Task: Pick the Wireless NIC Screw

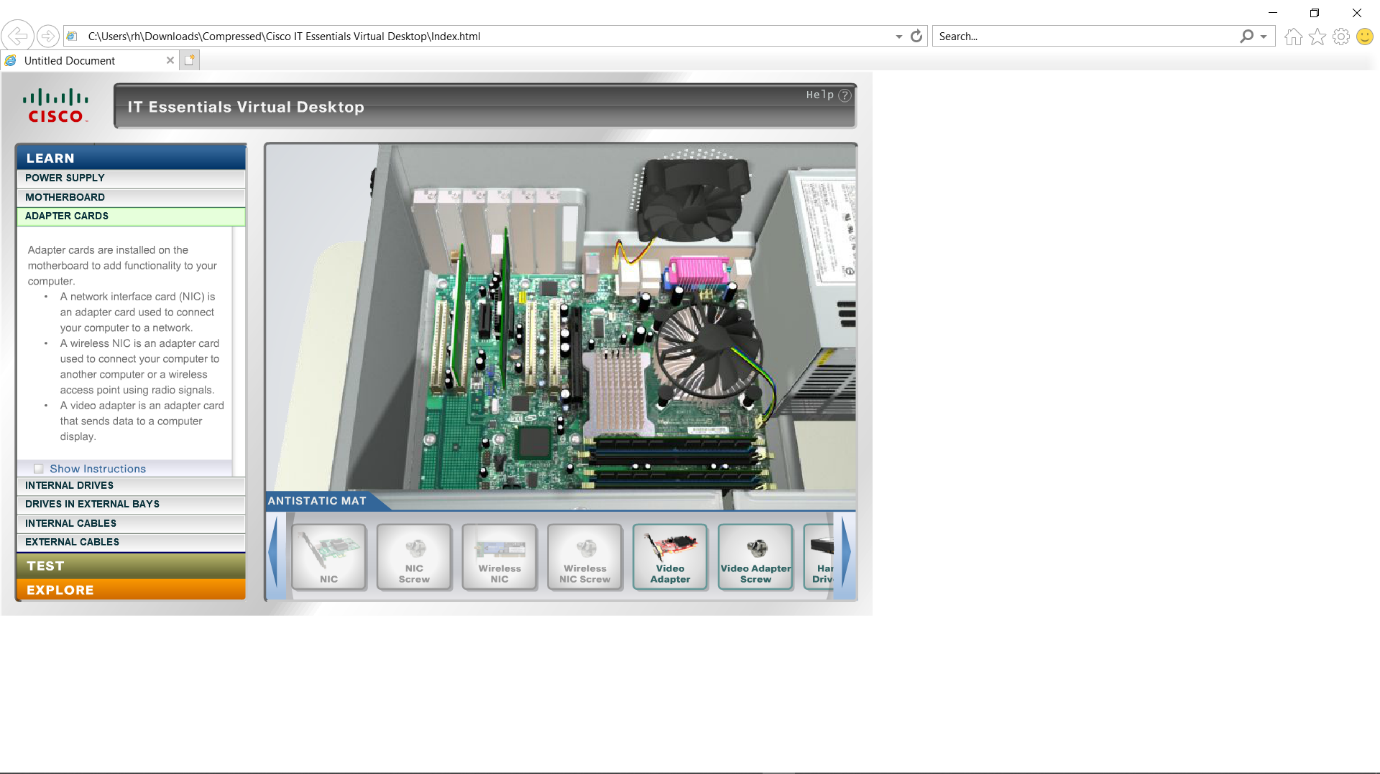Action: coord(585,556)
